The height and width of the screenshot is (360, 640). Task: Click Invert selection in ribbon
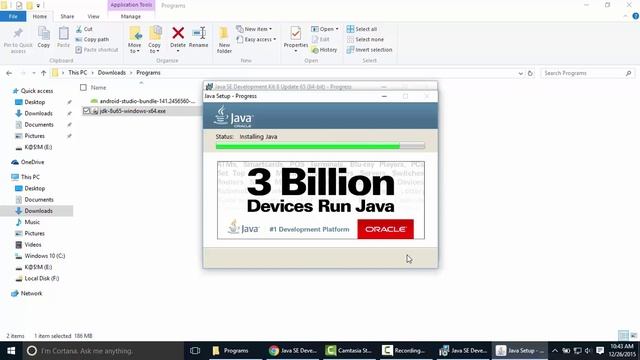click(369, 50)
